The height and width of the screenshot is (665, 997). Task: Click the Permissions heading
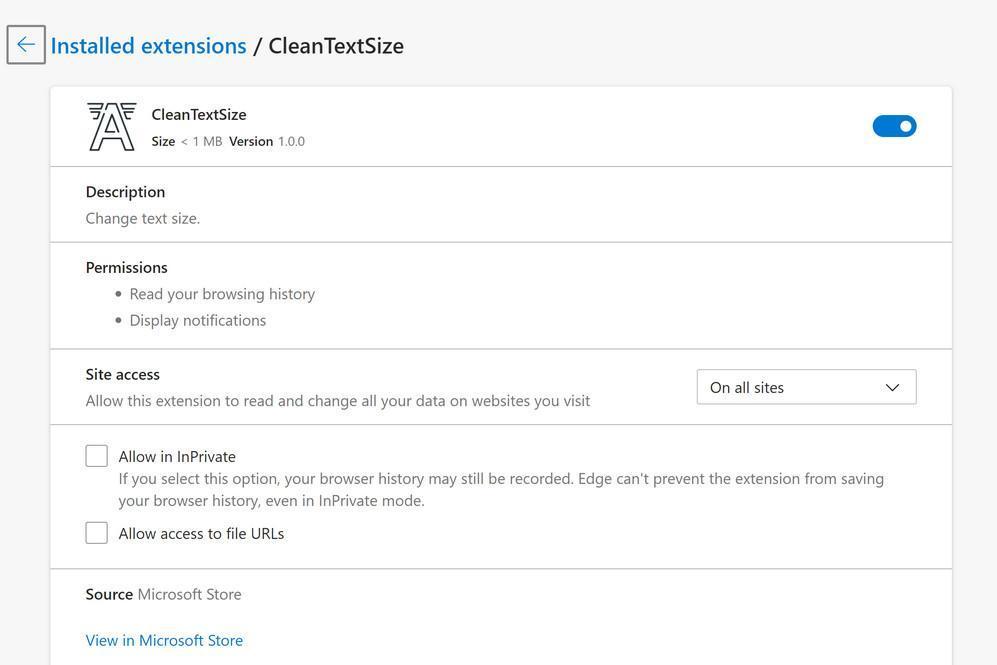[x=126, y=268]
